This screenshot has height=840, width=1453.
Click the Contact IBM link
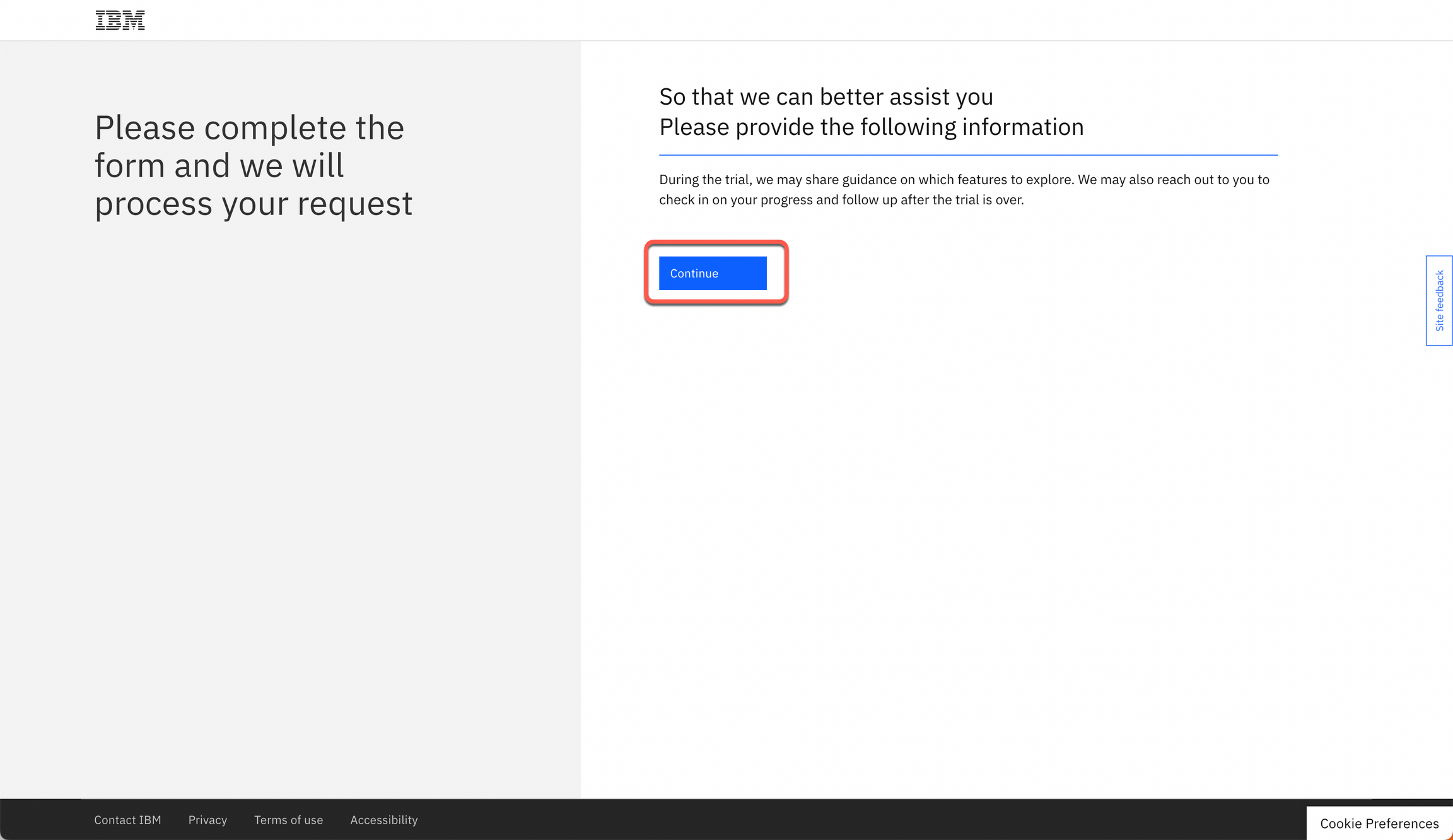pyautogui.click(x=127, y=819)
